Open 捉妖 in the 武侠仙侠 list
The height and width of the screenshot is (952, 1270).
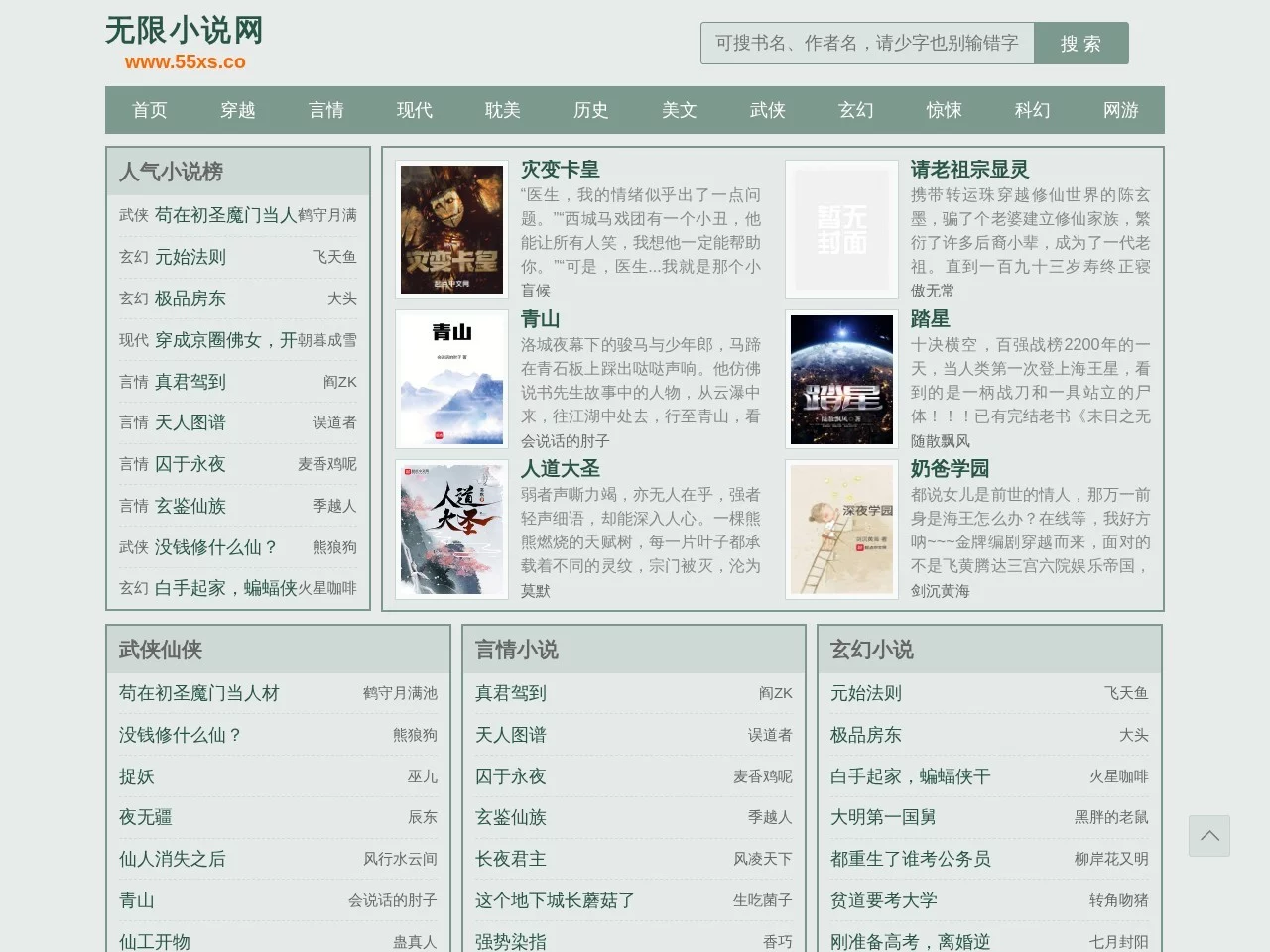tap(136, 776)
